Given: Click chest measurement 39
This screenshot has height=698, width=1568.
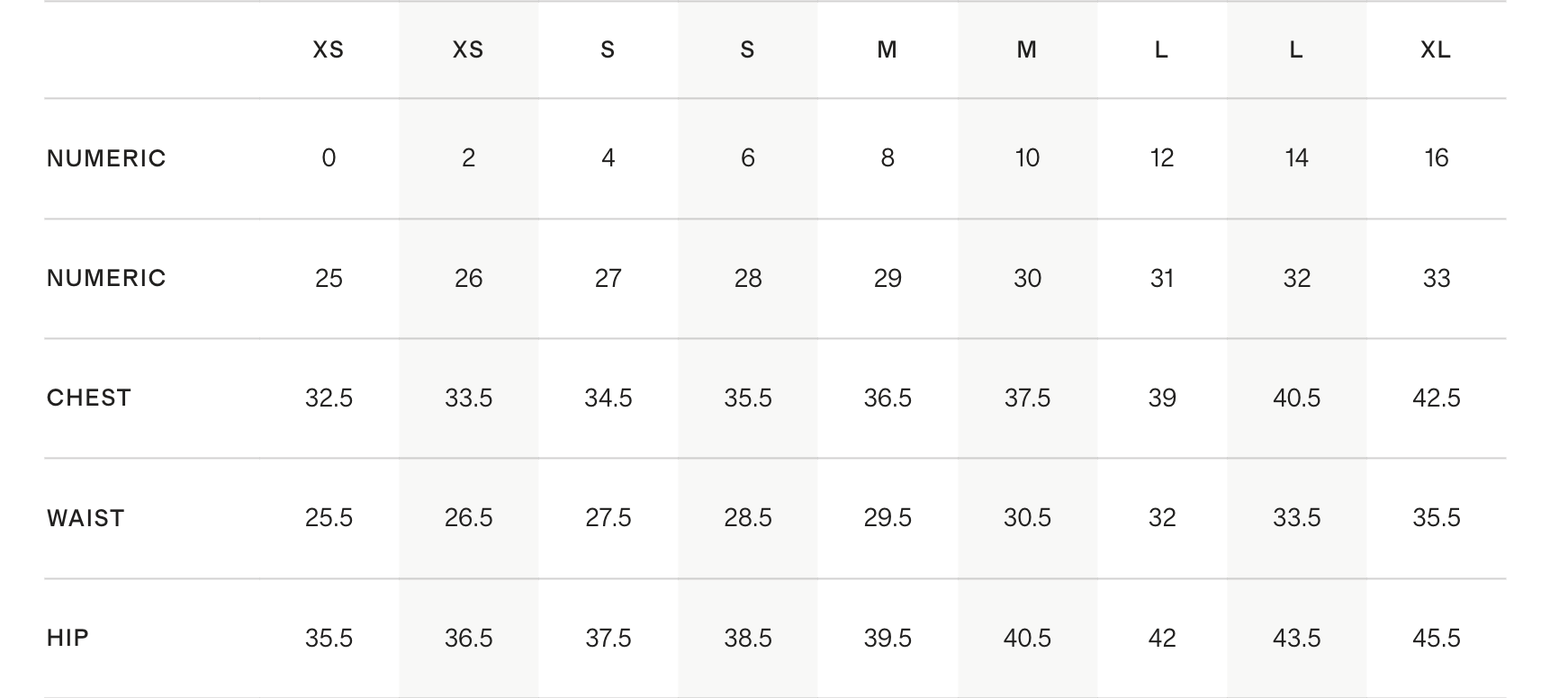Looking at the screenshot, I should click(x=1162, y=398).
